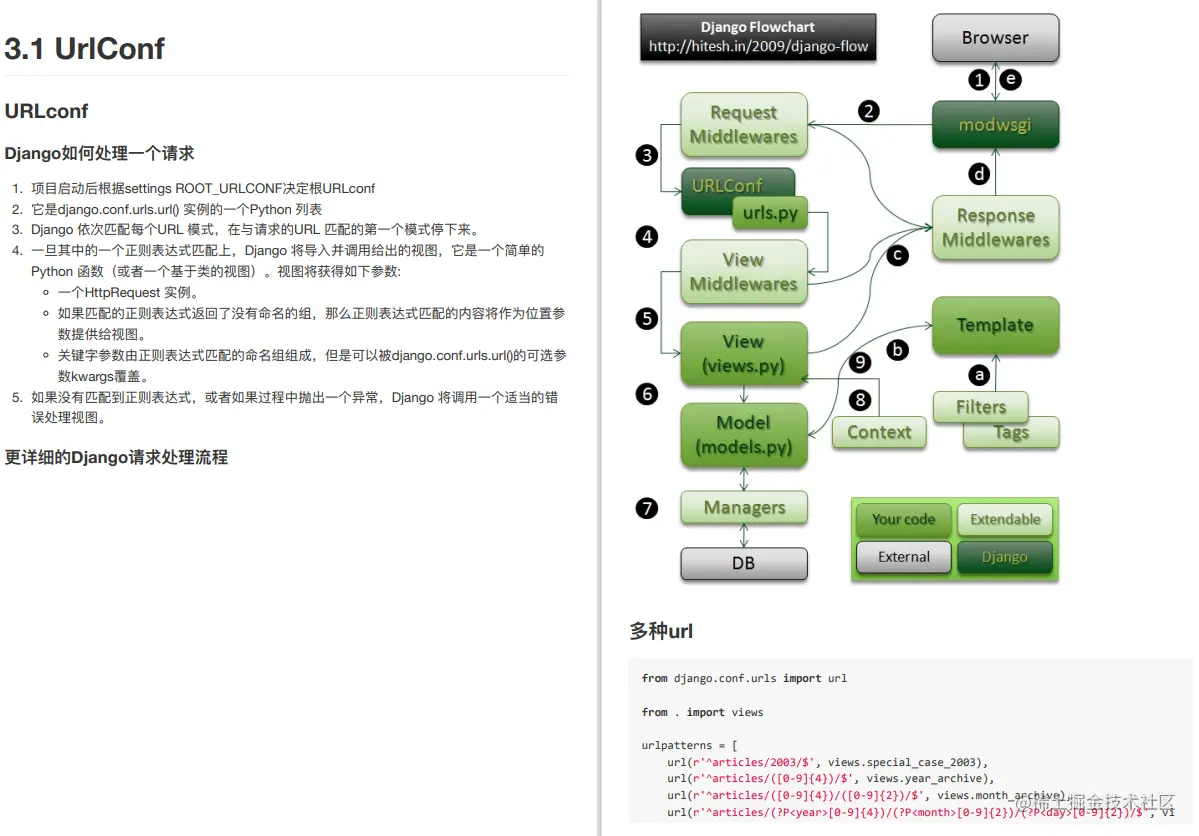
Task: Select the Request Middlewares node
Action: tap(743, 125)
